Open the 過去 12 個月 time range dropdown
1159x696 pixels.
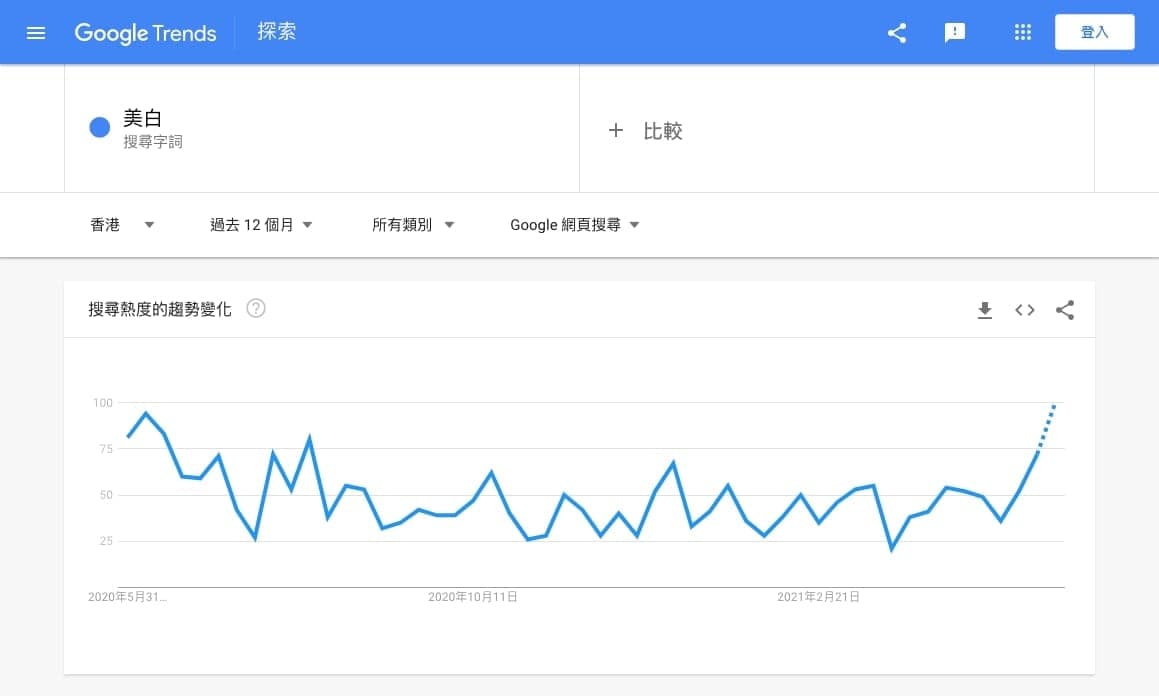click(261, 225)
